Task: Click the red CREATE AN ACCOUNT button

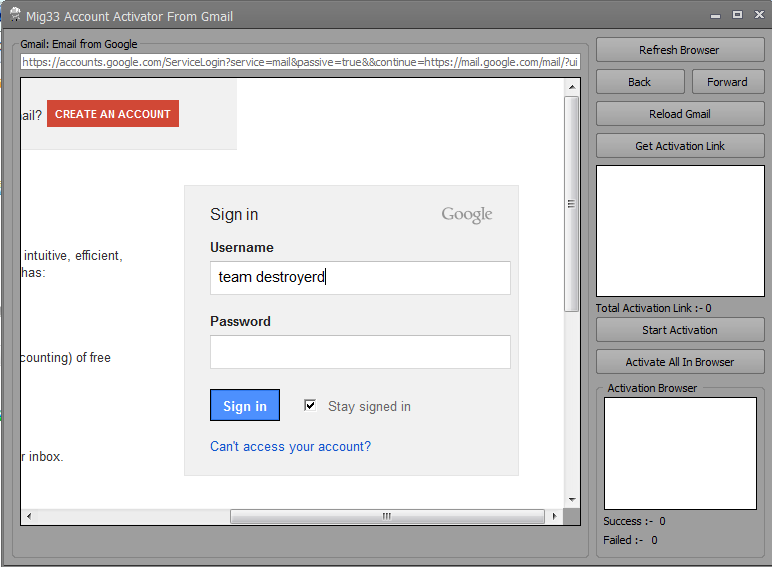Action: click(x=113, y=114)
